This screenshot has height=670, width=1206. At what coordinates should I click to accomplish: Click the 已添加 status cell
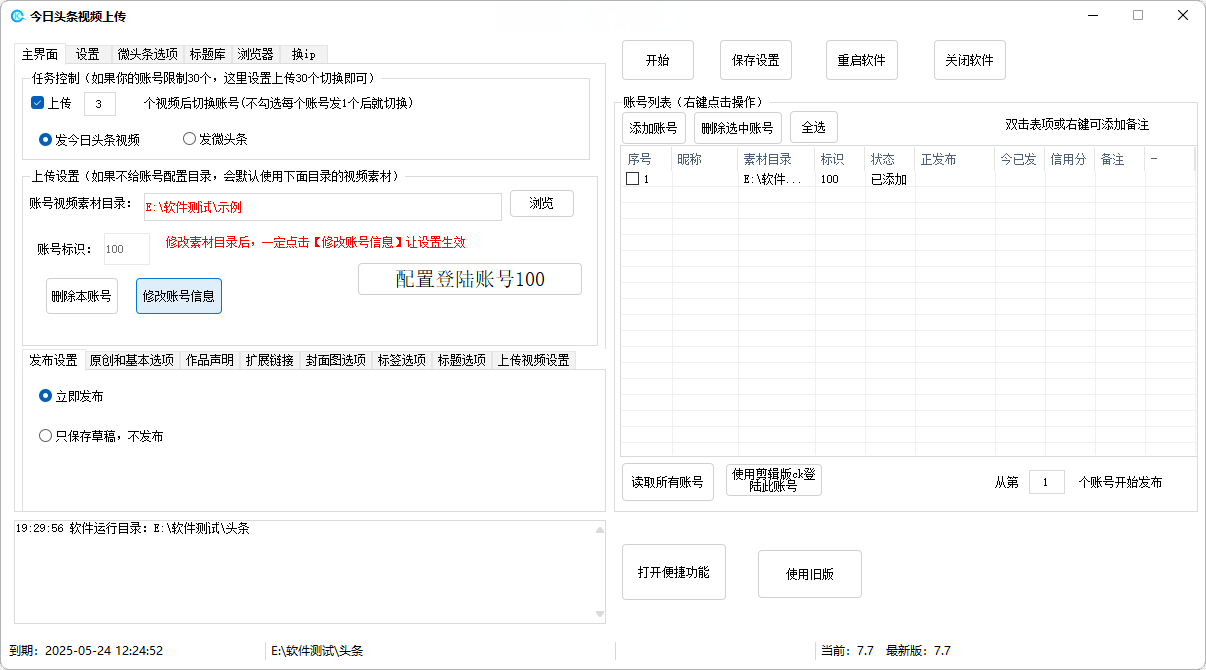pyautogui.click(x=889, y=179)
